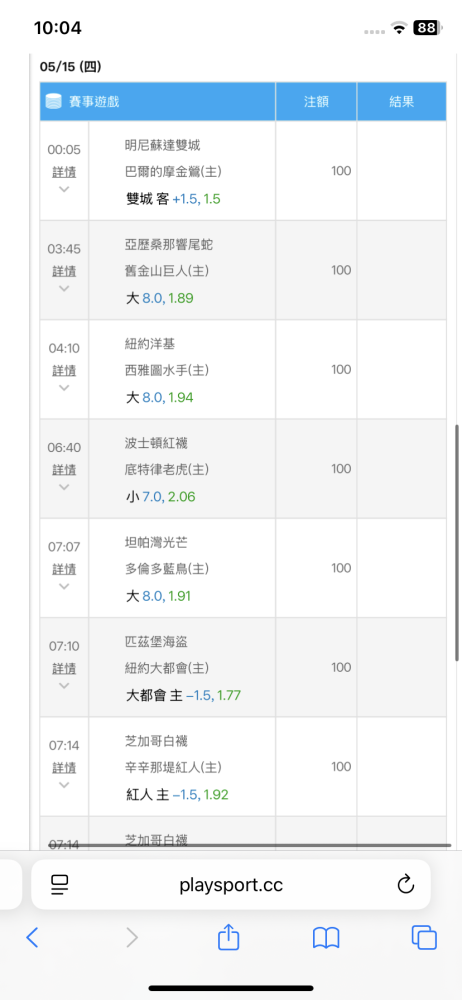Tap the Safari back arrow icon

click(x=33, y=937)
